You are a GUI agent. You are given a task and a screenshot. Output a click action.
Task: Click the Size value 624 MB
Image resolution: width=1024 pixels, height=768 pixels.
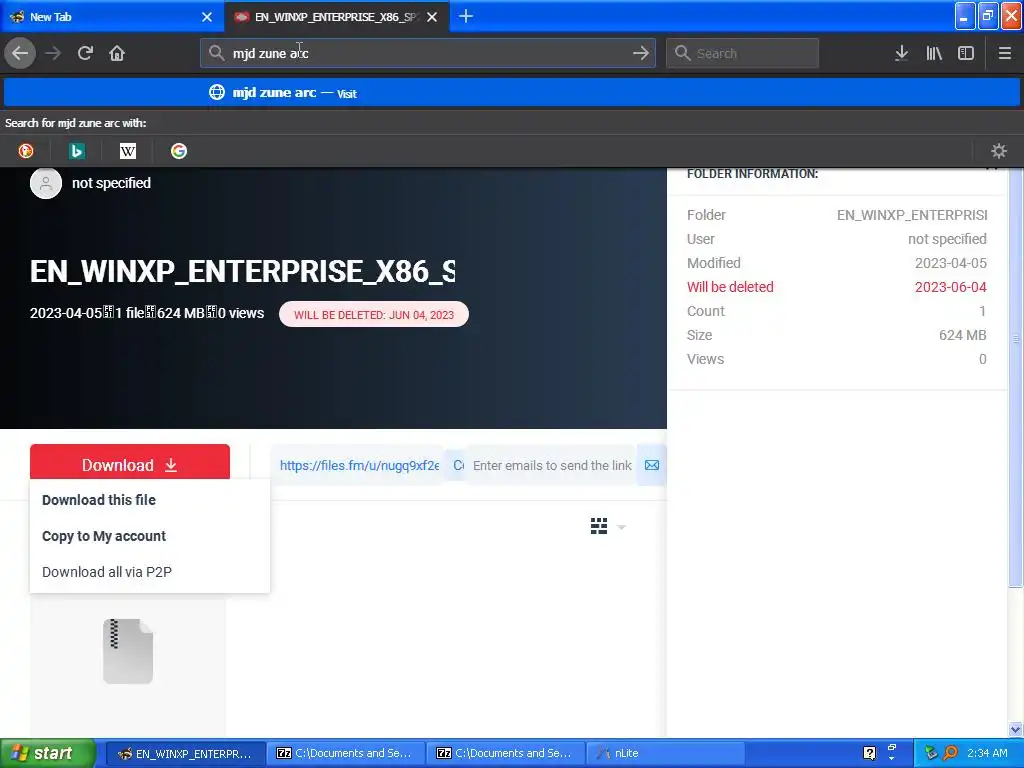(962, 335)
